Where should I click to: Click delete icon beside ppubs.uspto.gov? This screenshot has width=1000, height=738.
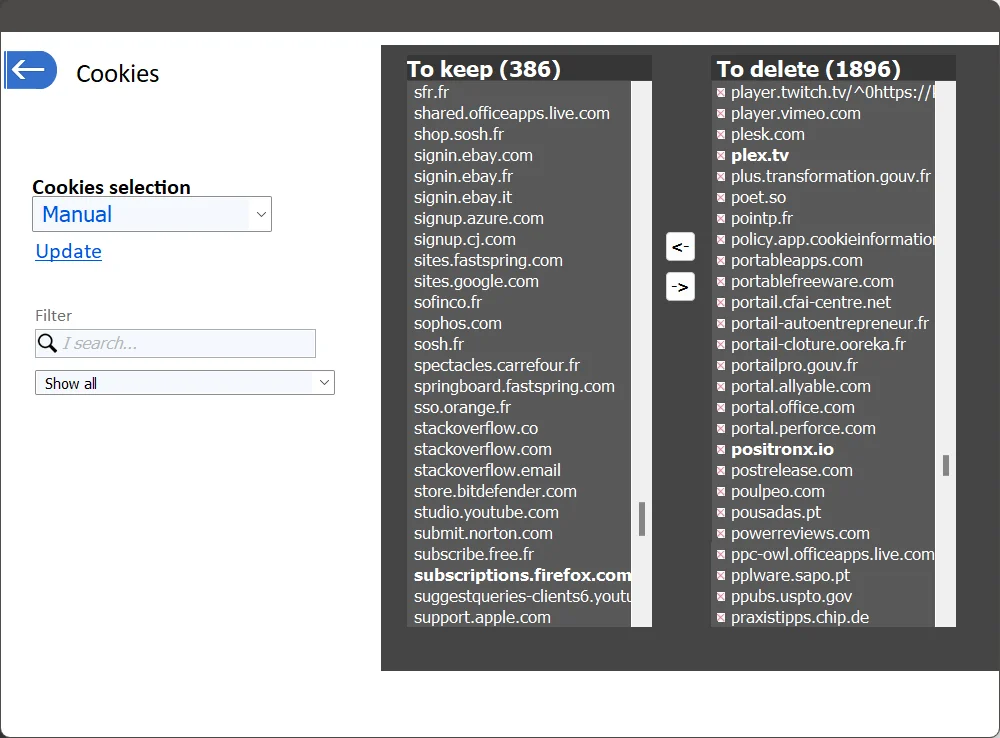click(x=721, y=597)
